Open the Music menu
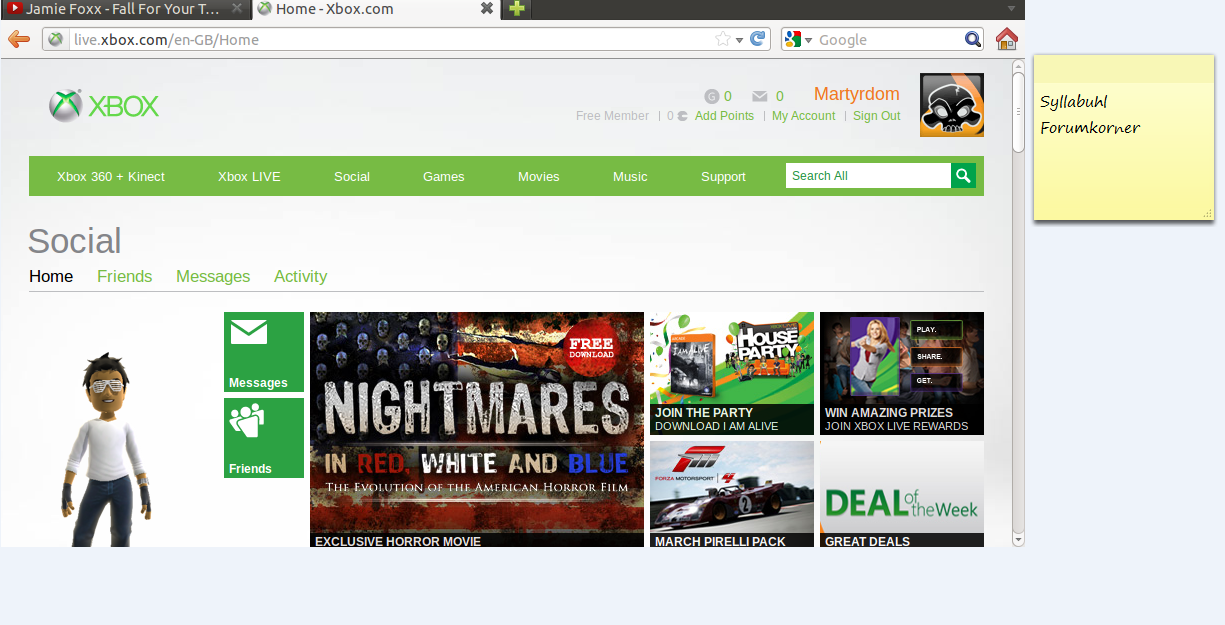This screenshot has width=1225, height=625. [x=630, y=176]
